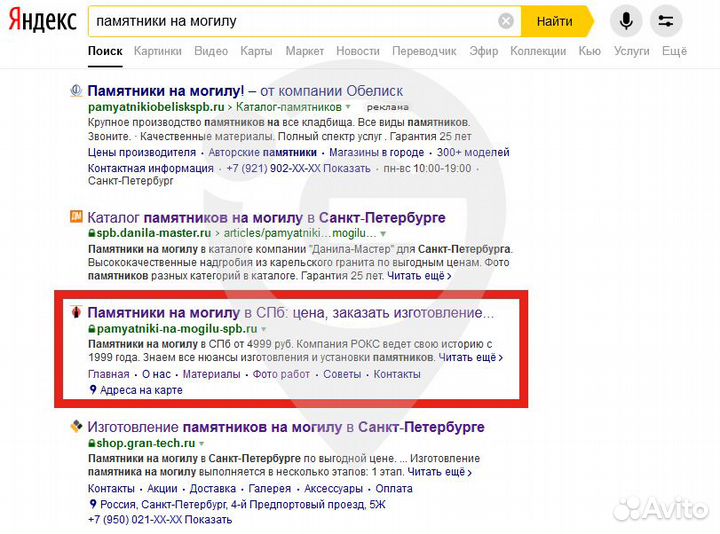
Task: Open the Каталог памятников на могилу в Санкт-Петербурге result
Action: [266, 217]
